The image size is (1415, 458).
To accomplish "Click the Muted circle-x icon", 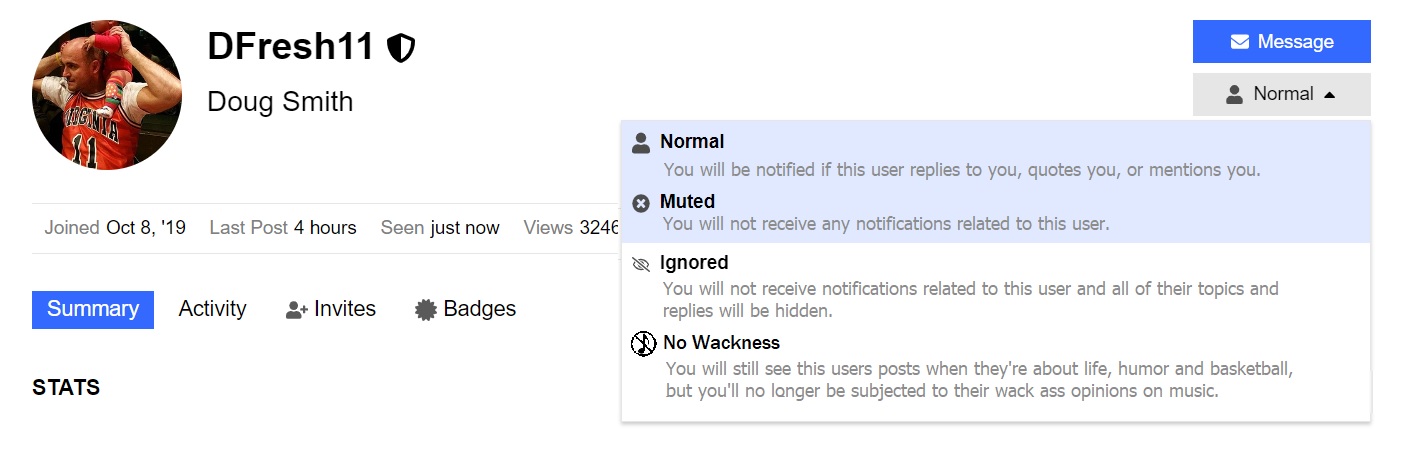I will pos(641,203).
